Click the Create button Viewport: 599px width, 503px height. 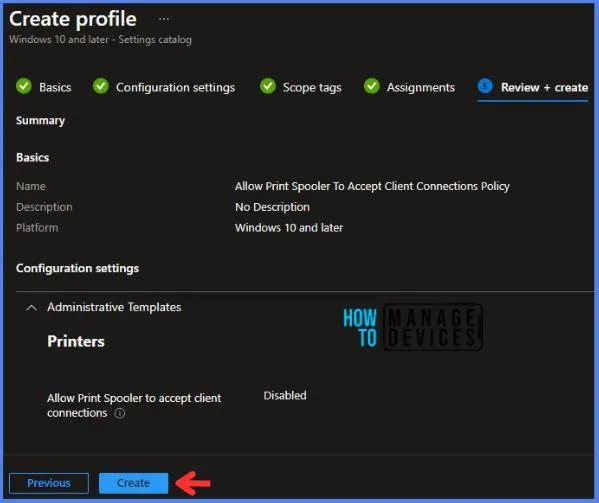[x=133, y=483]
